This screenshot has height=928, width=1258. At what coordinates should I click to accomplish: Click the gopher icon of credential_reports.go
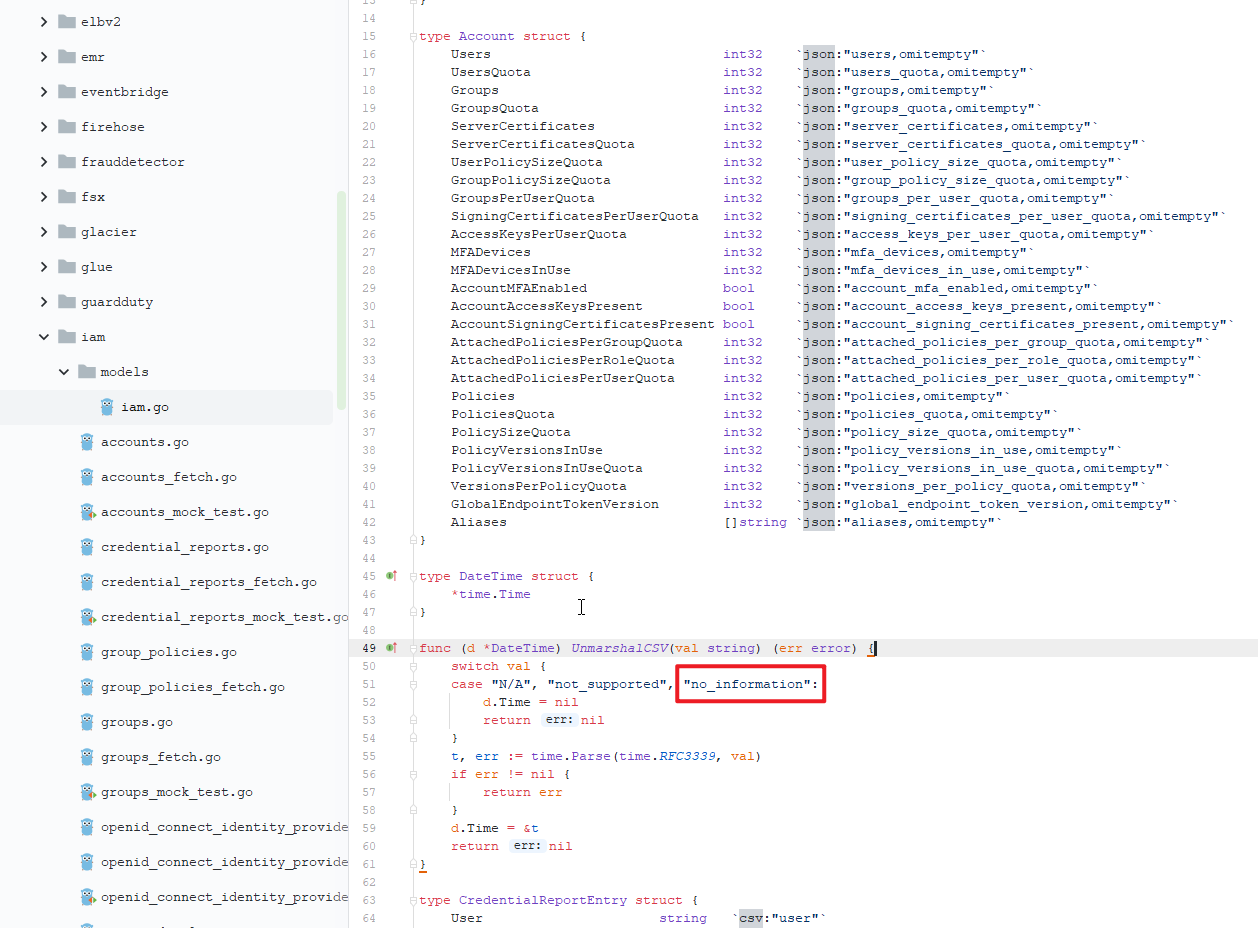pyautogui.click(x=87, y=547)
